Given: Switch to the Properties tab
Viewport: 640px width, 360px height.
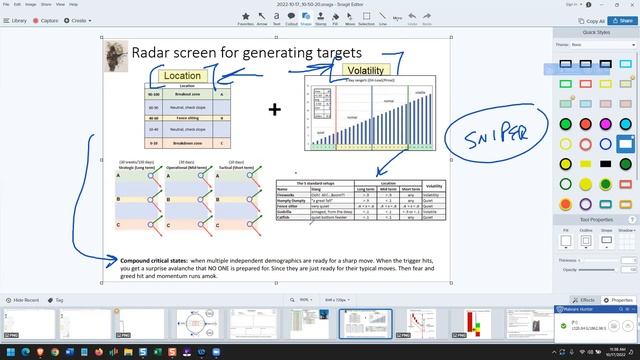Looking at the screenshot, I should [618, 300].
